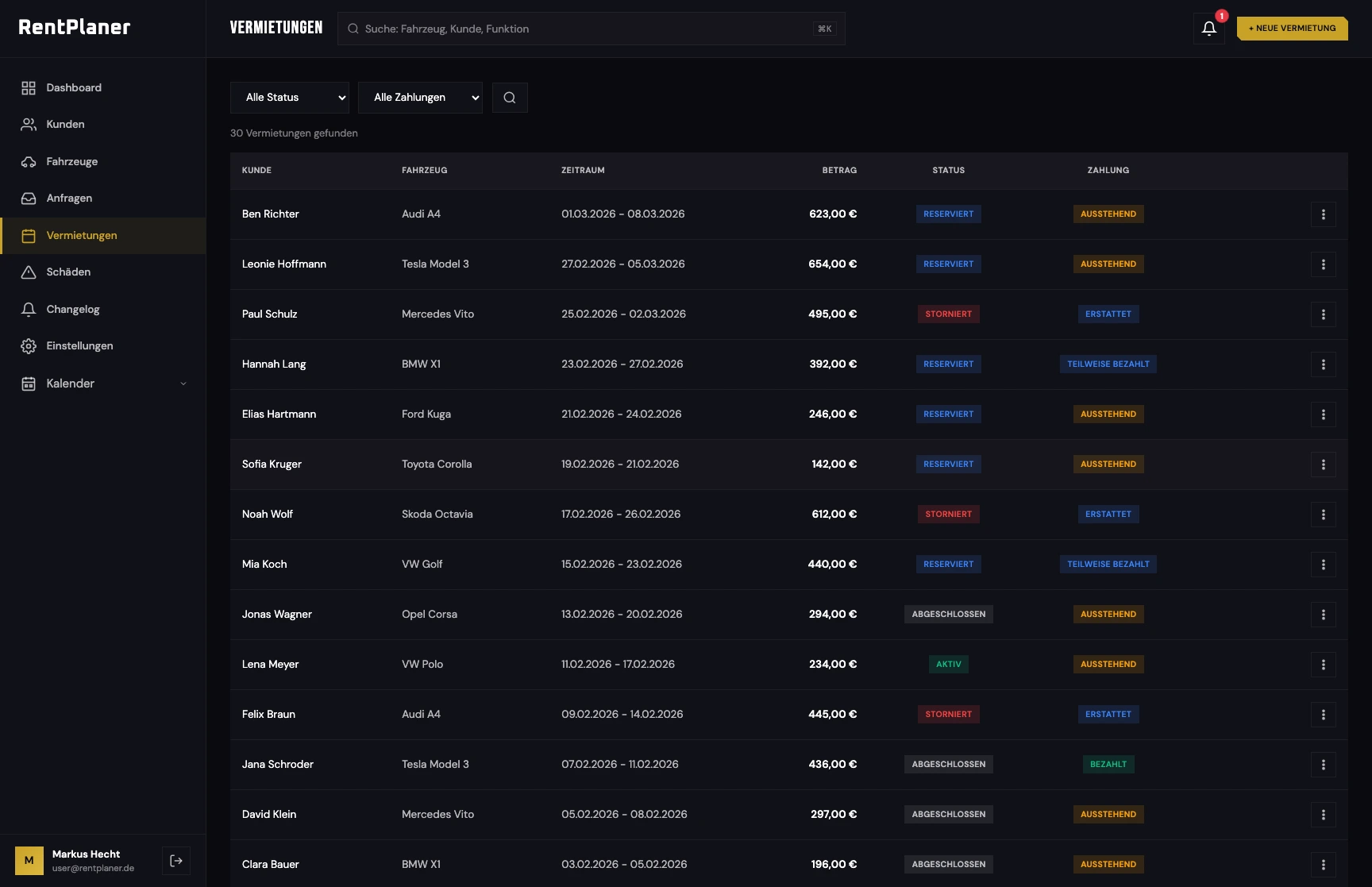The height and width of the screenshot is (887, 1372).
Task: Select Anfragen in the sidebar
Action: click(69, 199)
